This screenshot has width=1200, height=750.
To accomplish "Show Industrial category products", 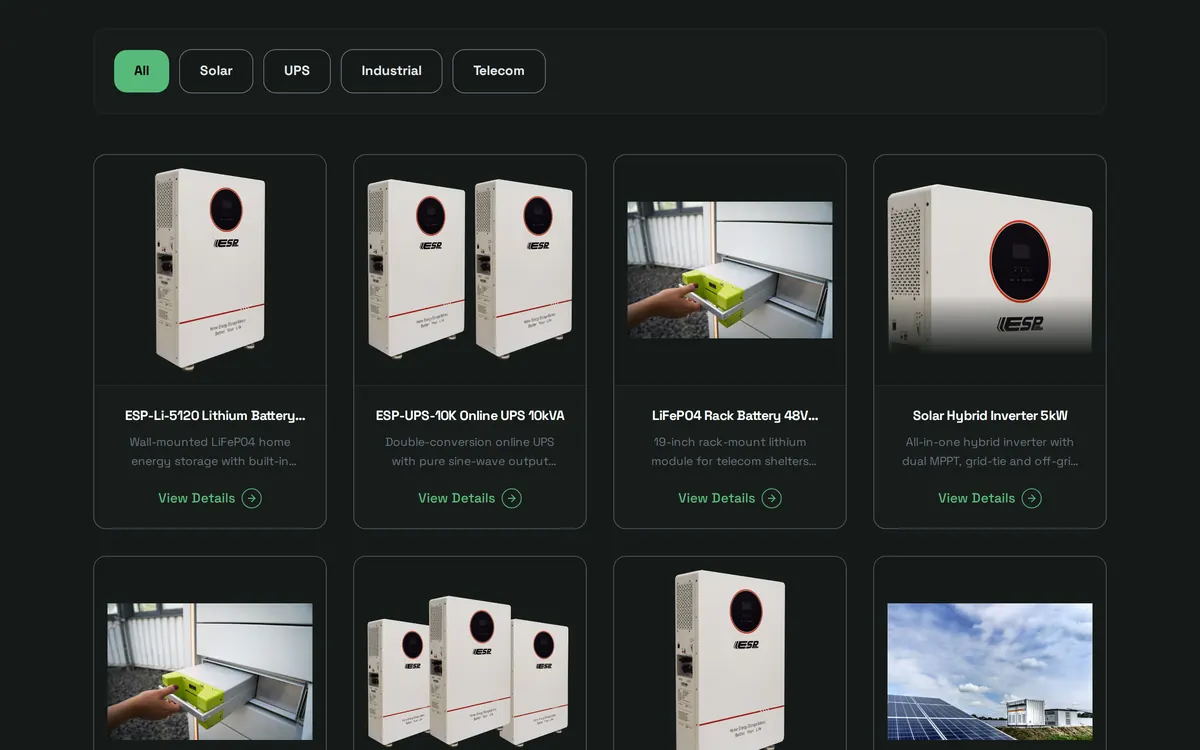I will coord(391,71).
